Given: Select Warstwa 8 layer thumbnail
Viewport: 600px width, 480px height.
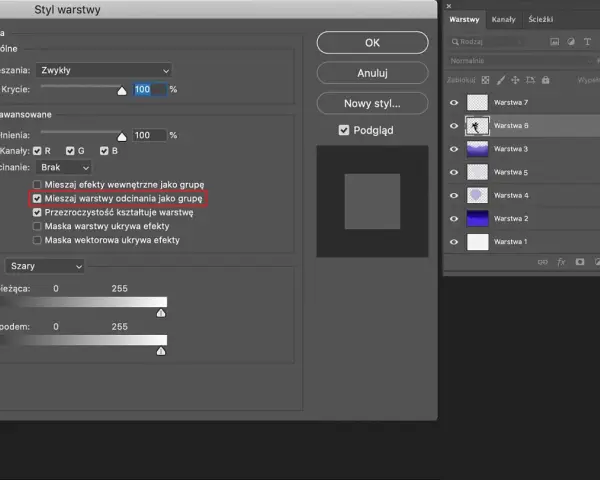Looking at the screenshot, I should click(x=478, y=126).
